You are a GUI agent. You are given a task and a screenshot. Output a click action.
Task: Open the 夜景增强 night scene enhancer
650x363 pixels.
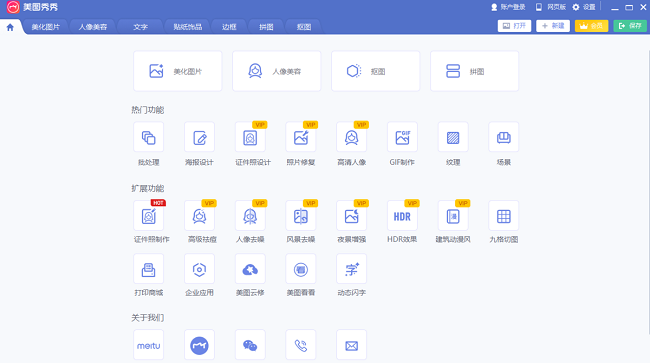click(x=352, y=215)
